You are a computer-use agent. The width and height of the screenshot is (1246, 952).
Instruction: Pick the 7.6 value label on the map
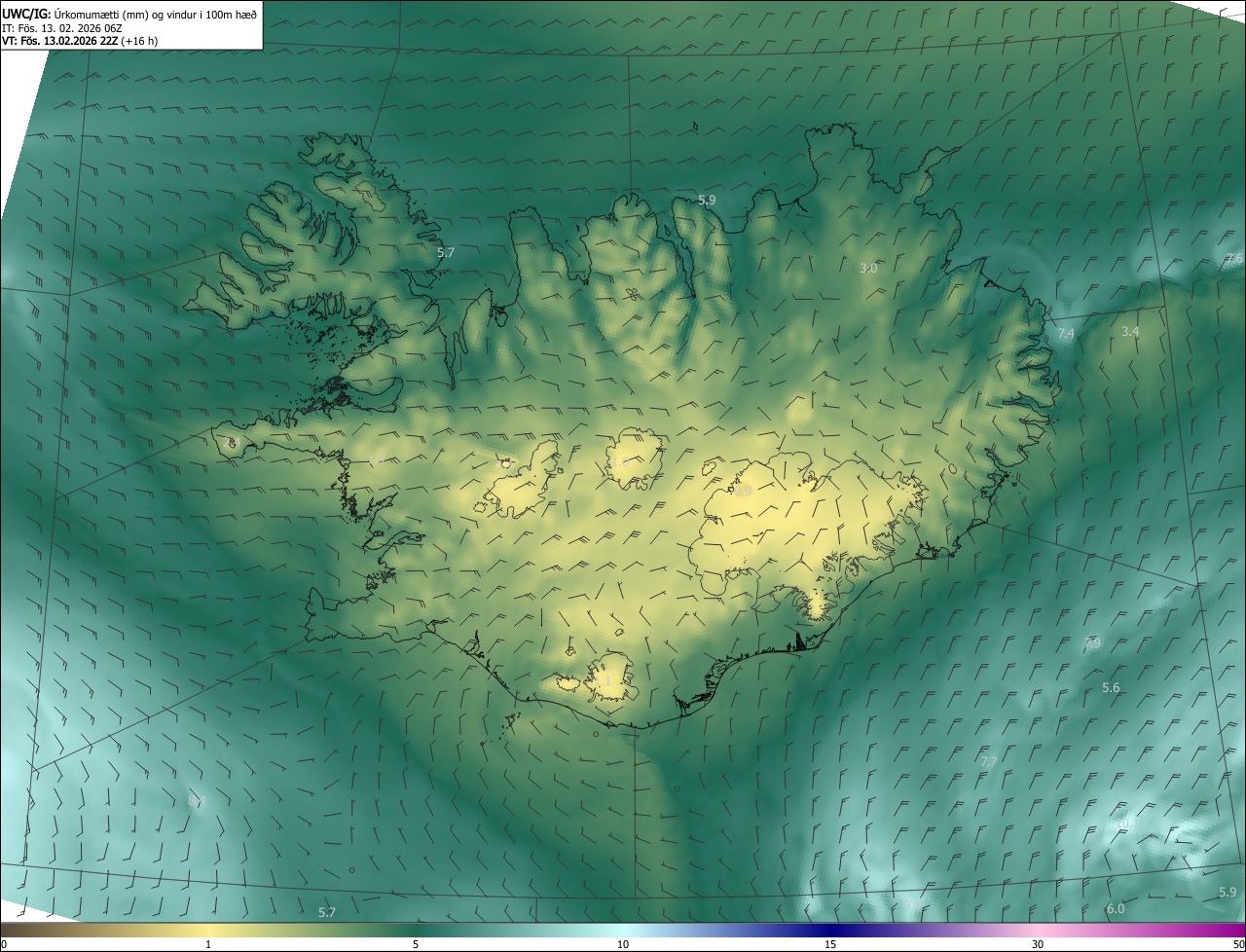[1234, 258]
